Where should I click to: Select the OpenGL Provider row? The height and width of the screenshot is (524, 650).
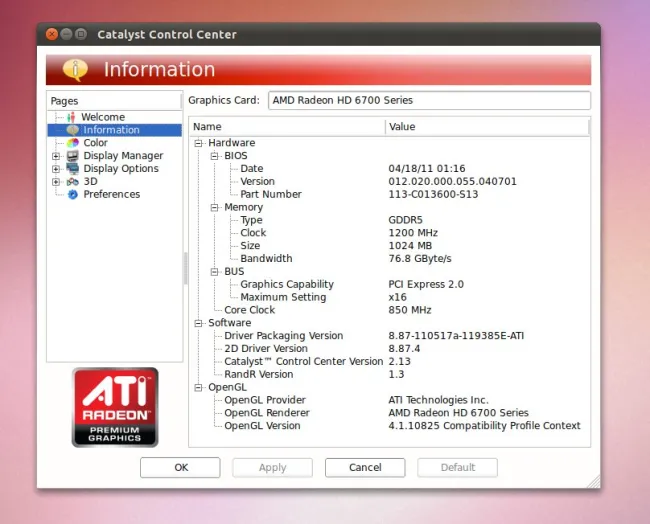click(390, 400)
